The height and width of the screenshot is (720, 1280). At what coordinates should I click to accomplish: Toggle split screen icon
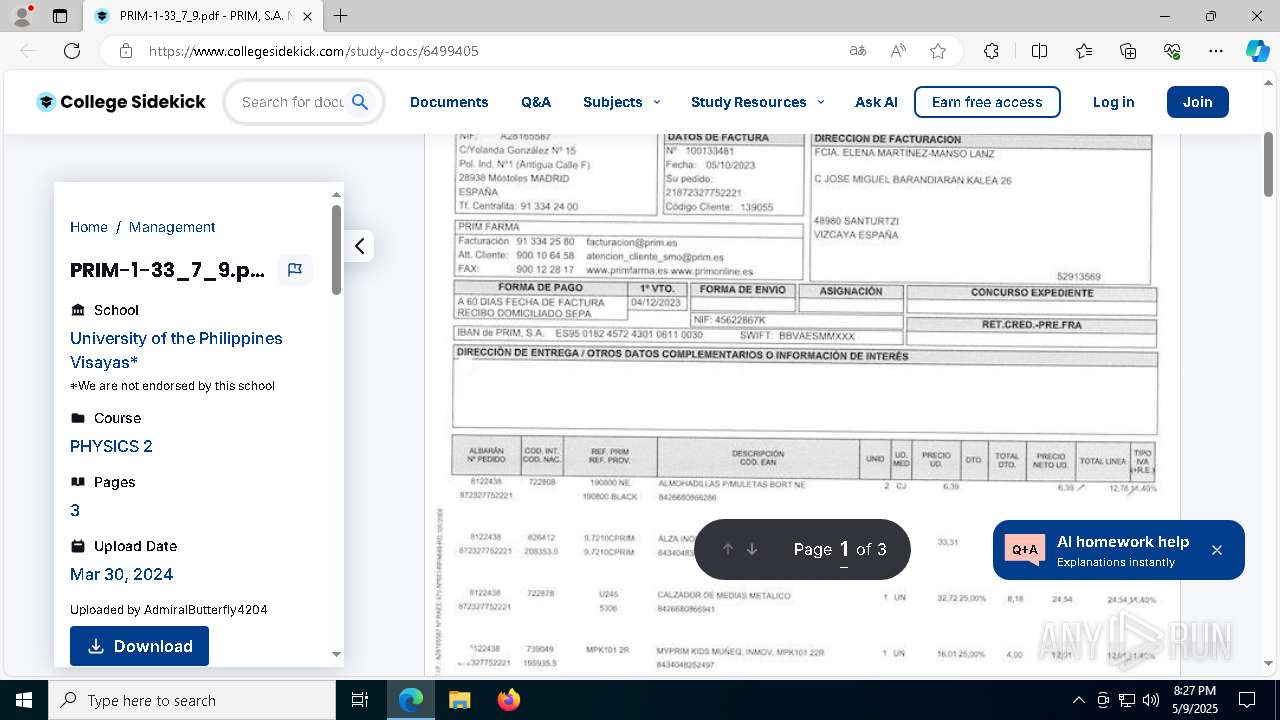pos(1039,51)
